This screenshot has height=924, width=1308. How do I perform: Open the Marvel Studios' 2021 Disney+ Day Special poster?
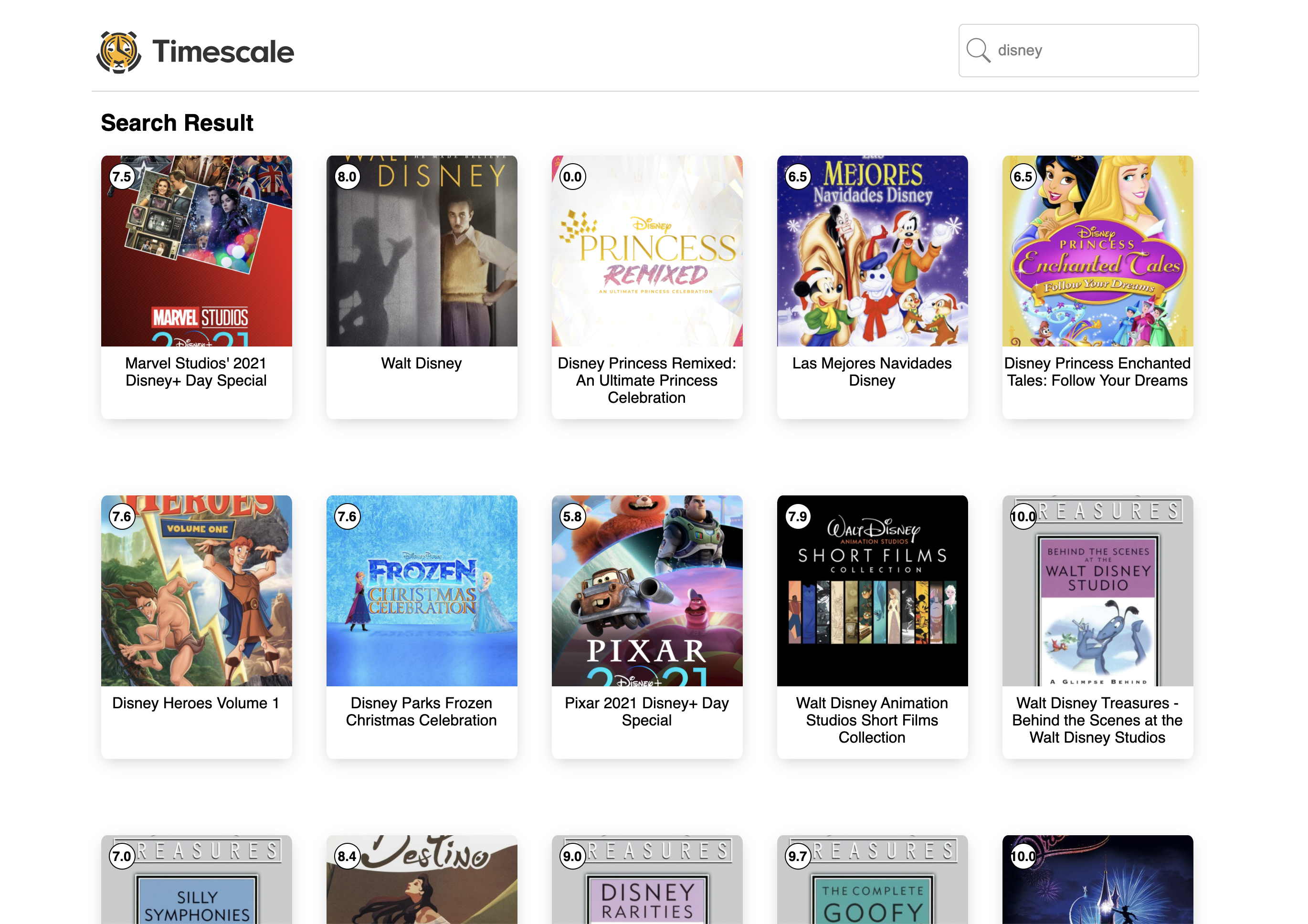(x=196, y=251)
